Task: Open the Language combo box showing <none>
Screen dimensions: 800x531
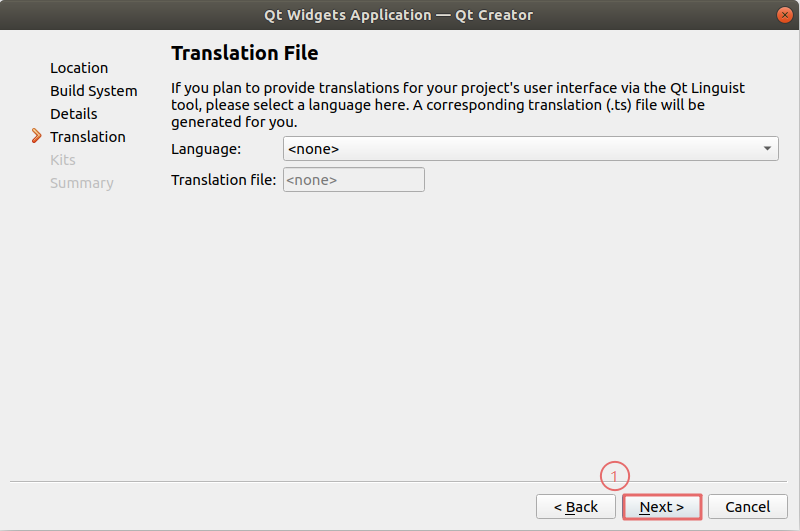Action: pyautogui.click(x=520, y=149)
